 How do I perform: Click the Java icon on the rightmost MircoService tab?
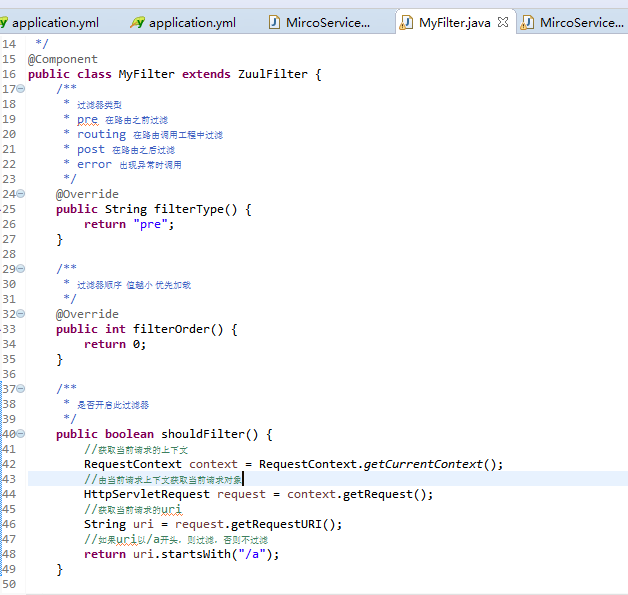(x=527, y=23)
